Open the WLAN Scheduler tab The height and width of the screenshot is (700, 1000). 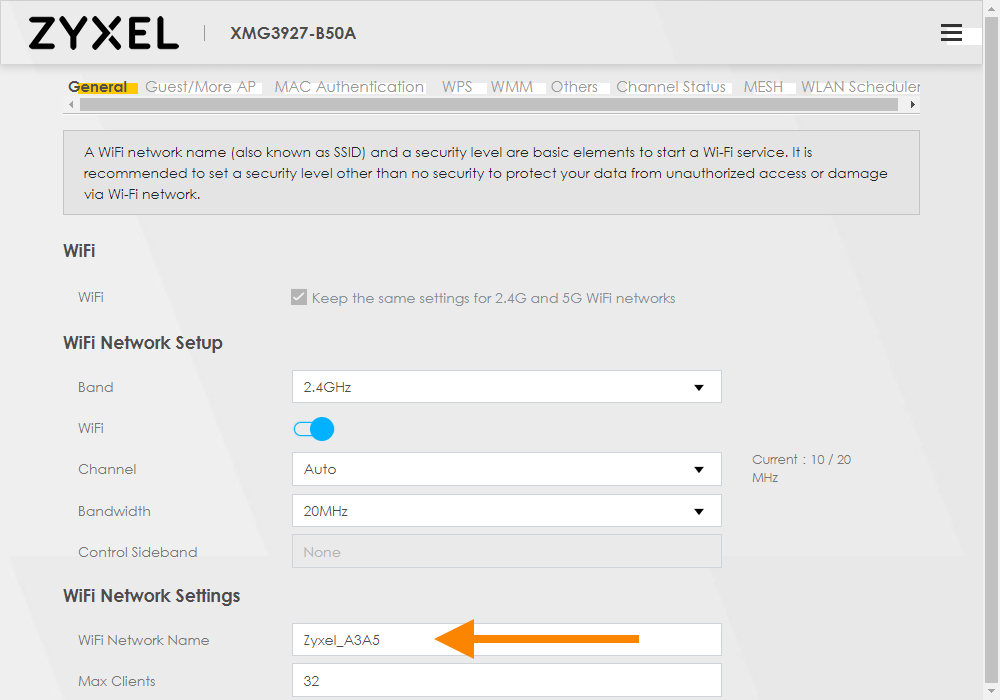[861, 87]
